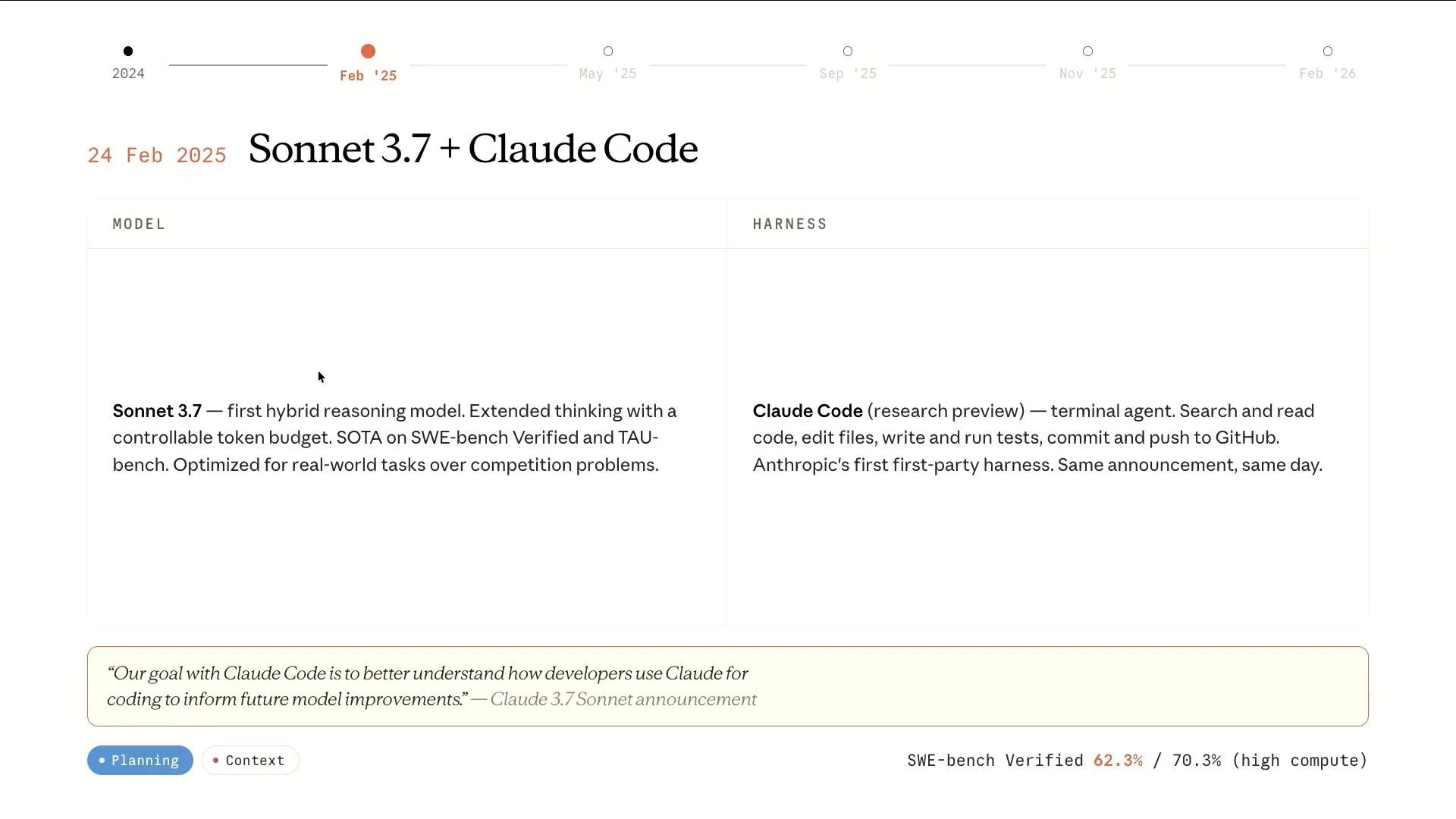Click the 70.3% high compute score
Viewport: 1456px width, 819px height.
1197,761
